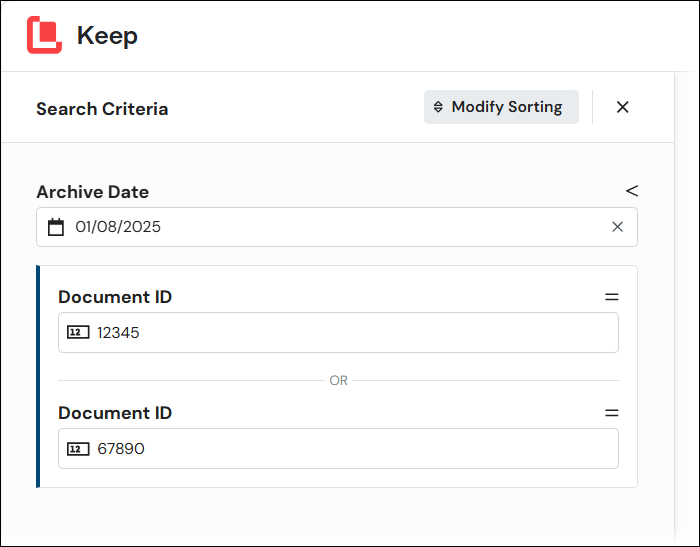The image size is (700, 547).
Task: Focus the Document ID field containing 67890
Action: click(x=338, y=449)
